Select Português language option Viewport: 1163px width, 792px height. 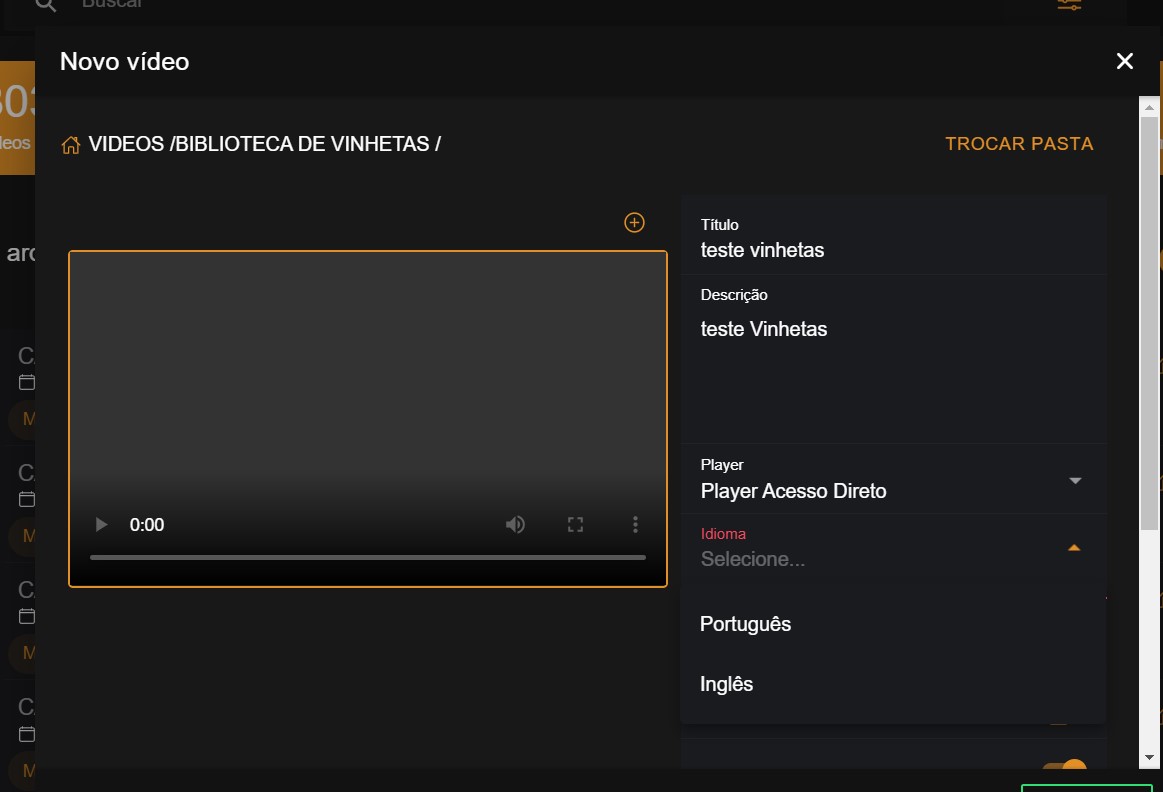click(x=893, y=624)
